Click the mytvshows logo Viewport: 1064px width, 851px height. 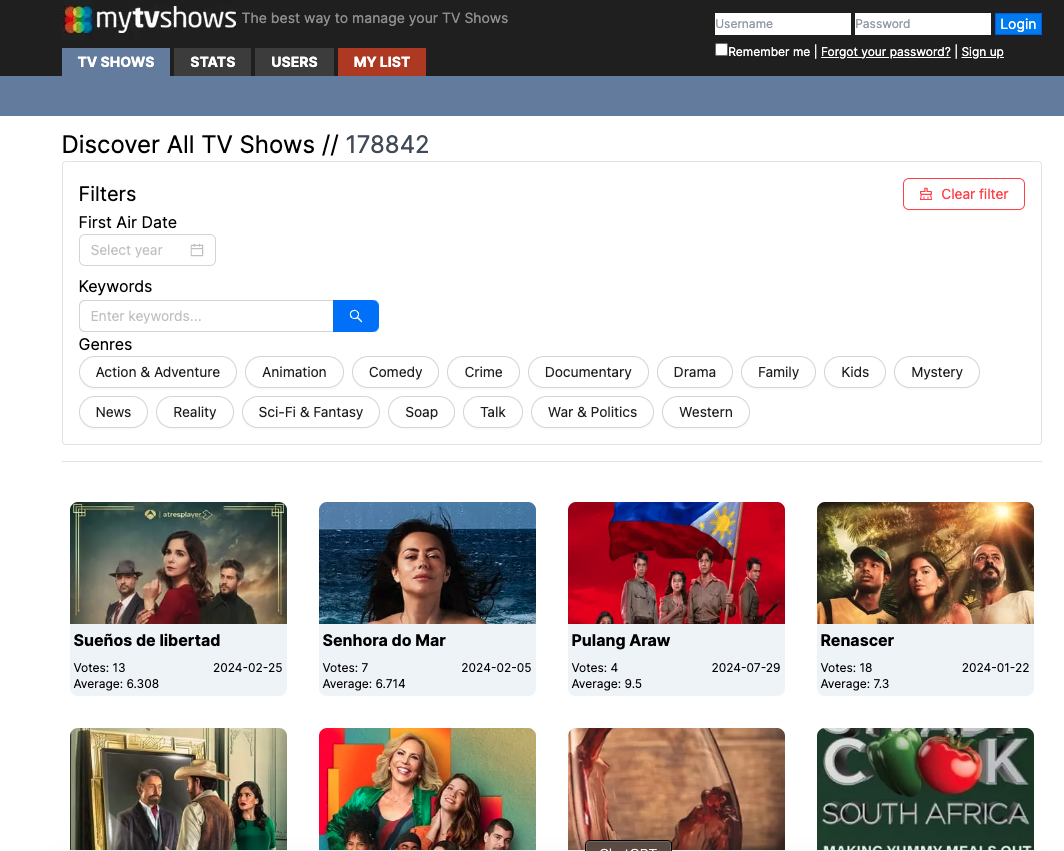click(151, 19)
